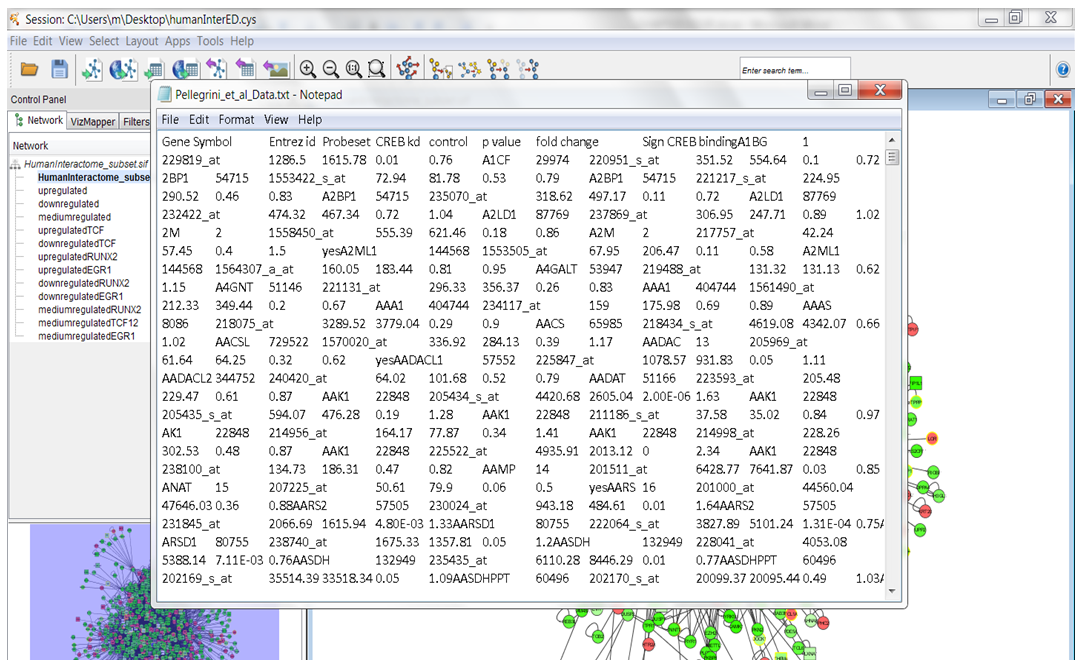The width and height of the screenshot is (1086, 671).
Task: Click the blue Help question mark icon
Action: [1063, 70]
